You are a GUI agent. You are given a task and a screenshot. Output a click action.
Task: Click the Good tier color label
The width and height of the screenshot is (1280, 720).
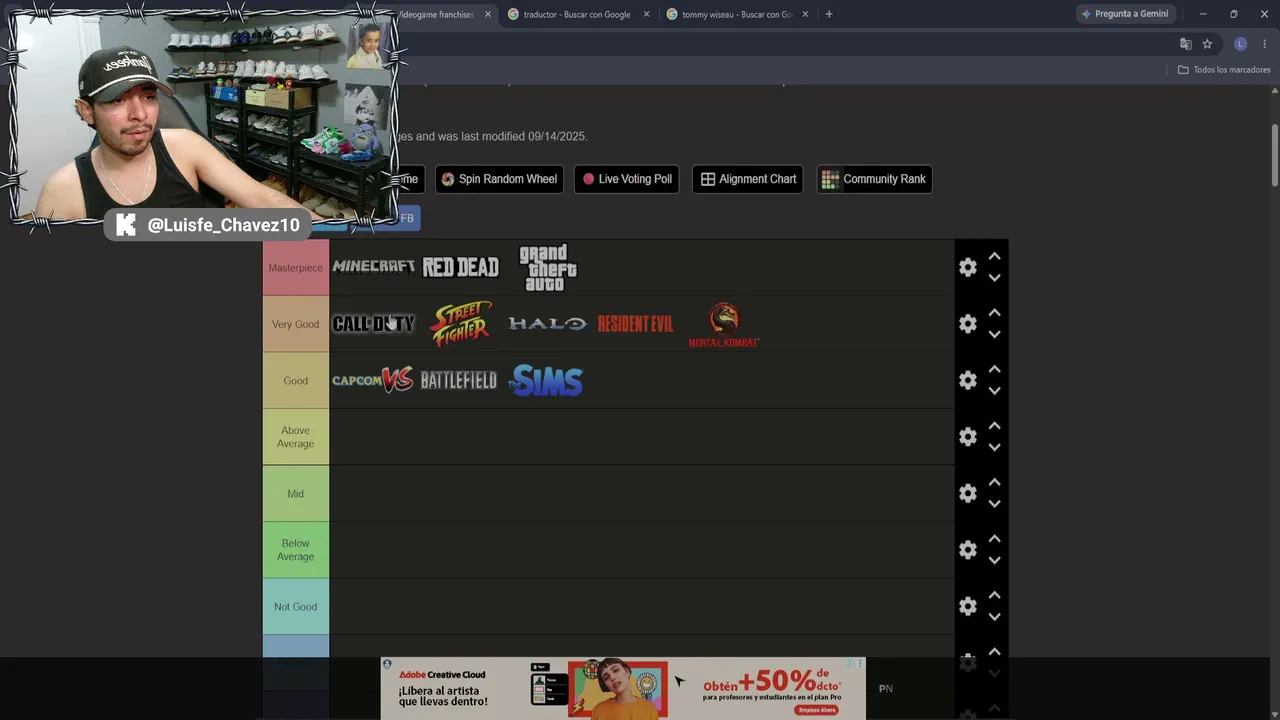[296, 380]
